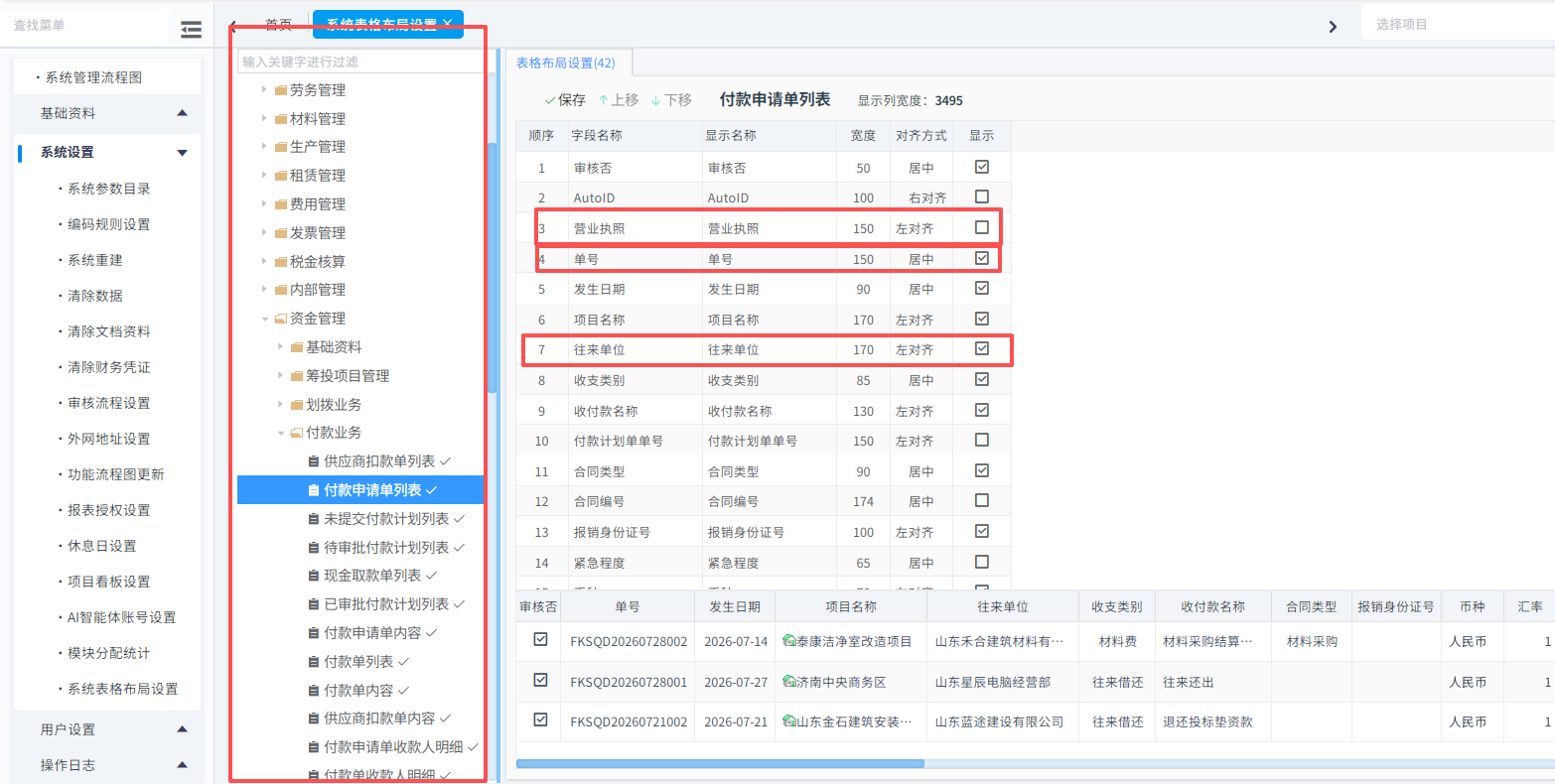Click the 待审批付款计划列表 document icon
Image resolution: width=1555 pixels, height=784 pixels.
314,548
